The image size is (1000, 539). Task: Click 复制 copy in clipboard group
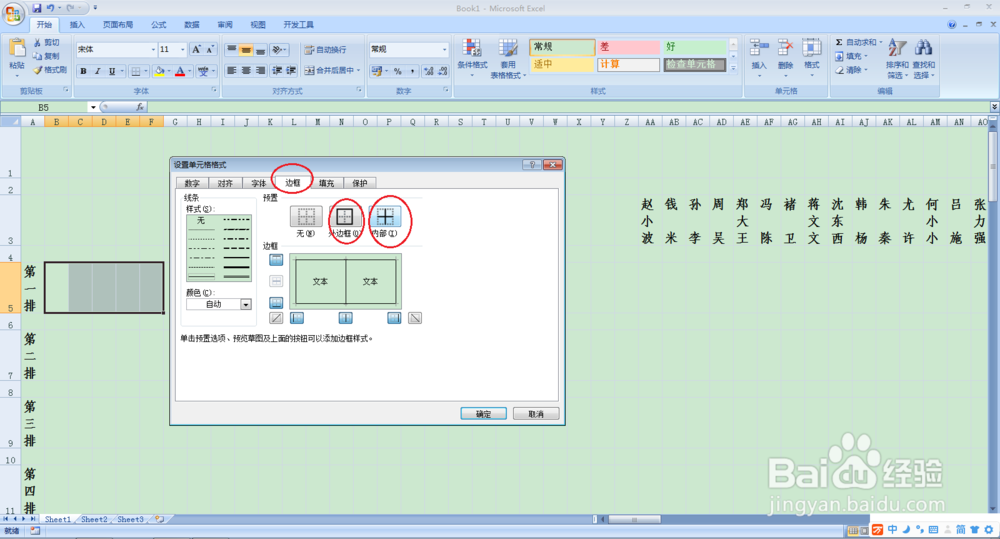point(47,56)
